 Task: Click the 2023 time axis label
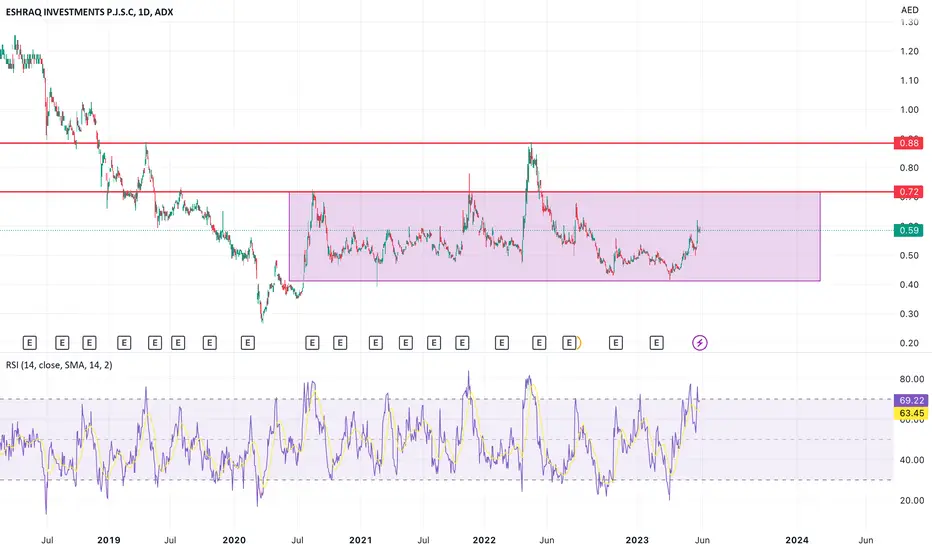pyautogui.click(x=637, y=540)
